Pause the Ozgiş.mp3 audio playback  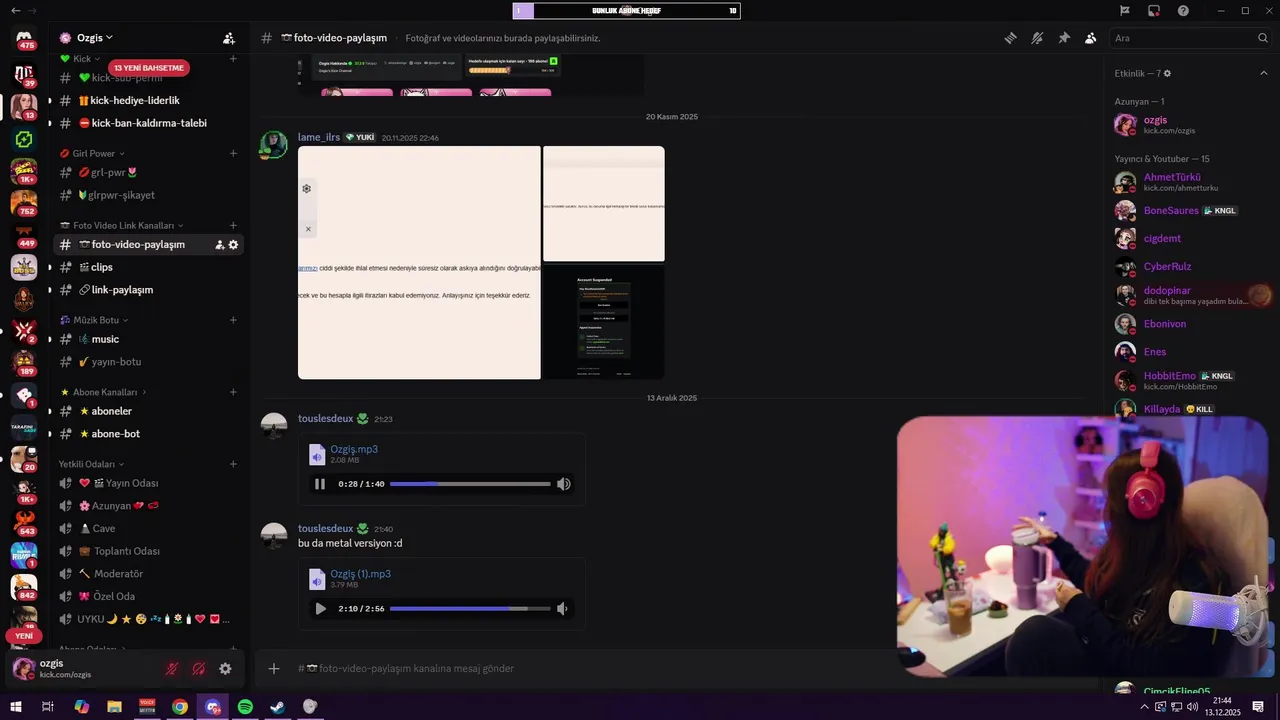[x=320, y=484]
